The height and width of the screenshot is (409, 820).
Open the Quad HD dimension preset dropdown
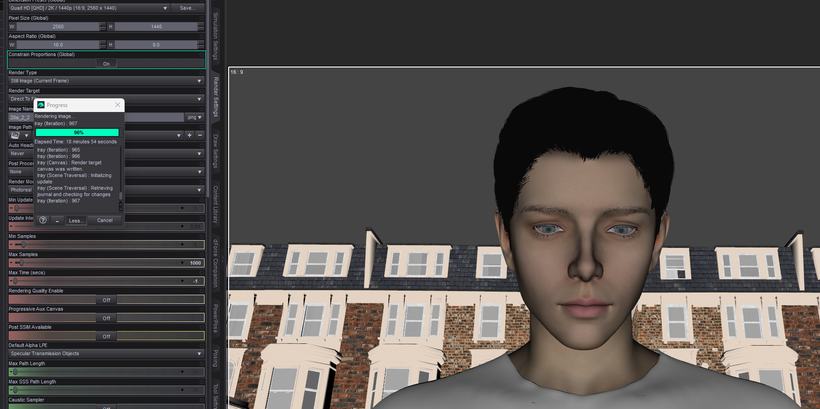pyautogui.click(x=89, y=8)
